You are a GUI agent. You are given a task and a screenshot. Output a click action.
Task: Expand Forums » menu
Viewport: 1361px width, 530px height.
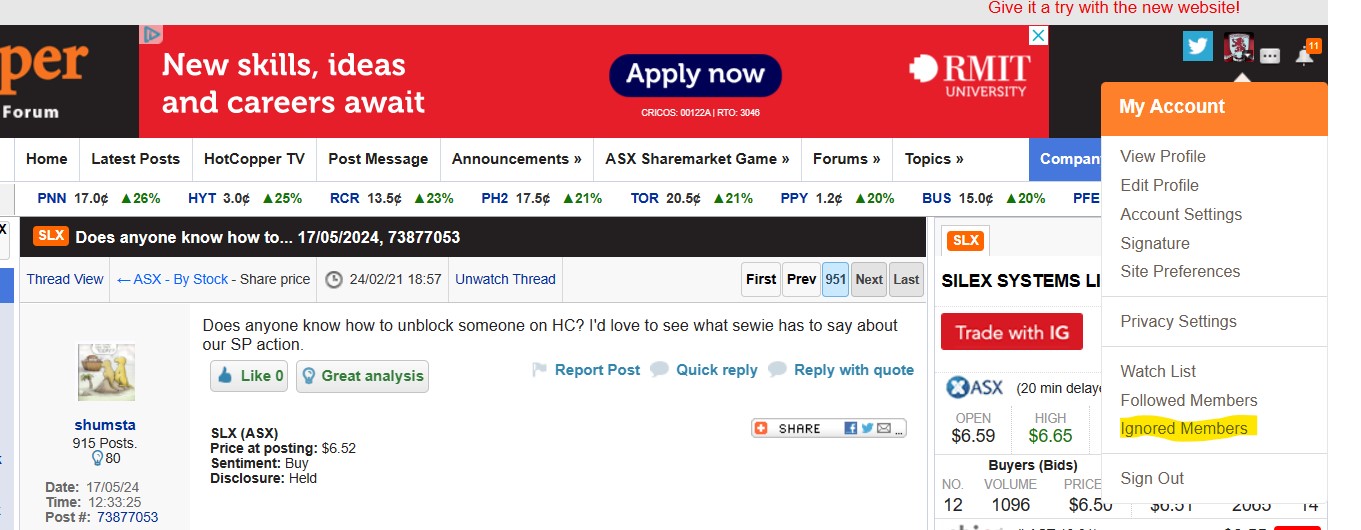click(847, 159)
